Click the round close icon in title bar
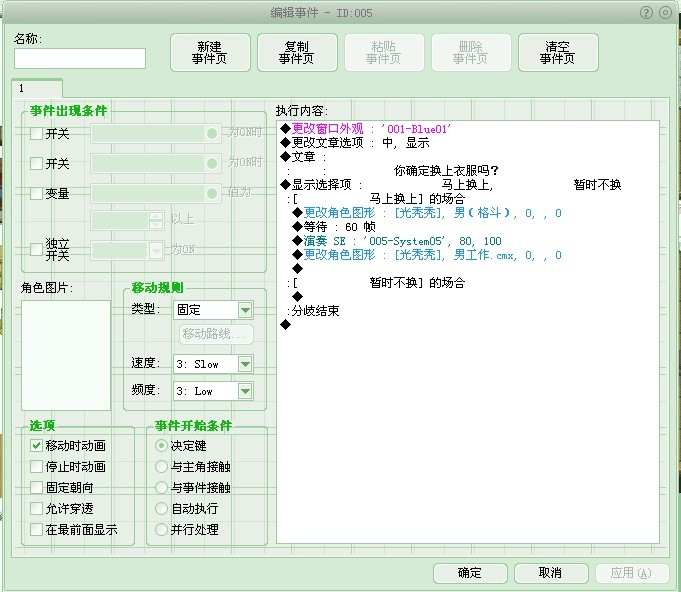Viewport: 681px width, 592px height. click(x=665, y=13)
